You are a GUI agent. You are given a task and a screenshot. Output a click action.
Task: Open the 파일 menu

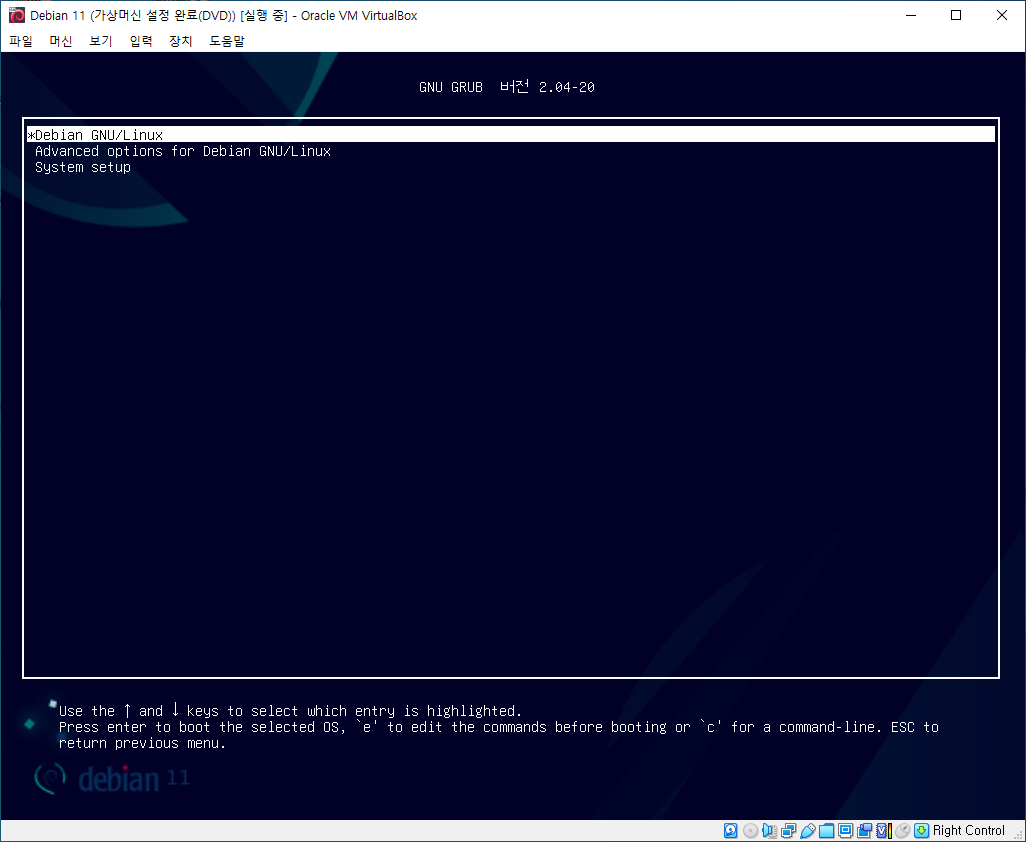tap(21, 41)
